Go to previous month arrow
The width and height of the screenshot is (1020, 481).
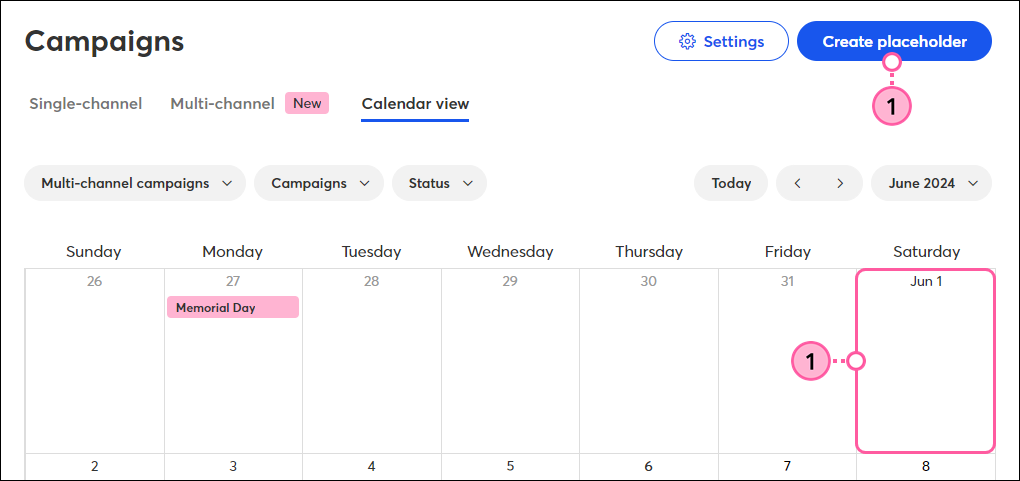798,184
